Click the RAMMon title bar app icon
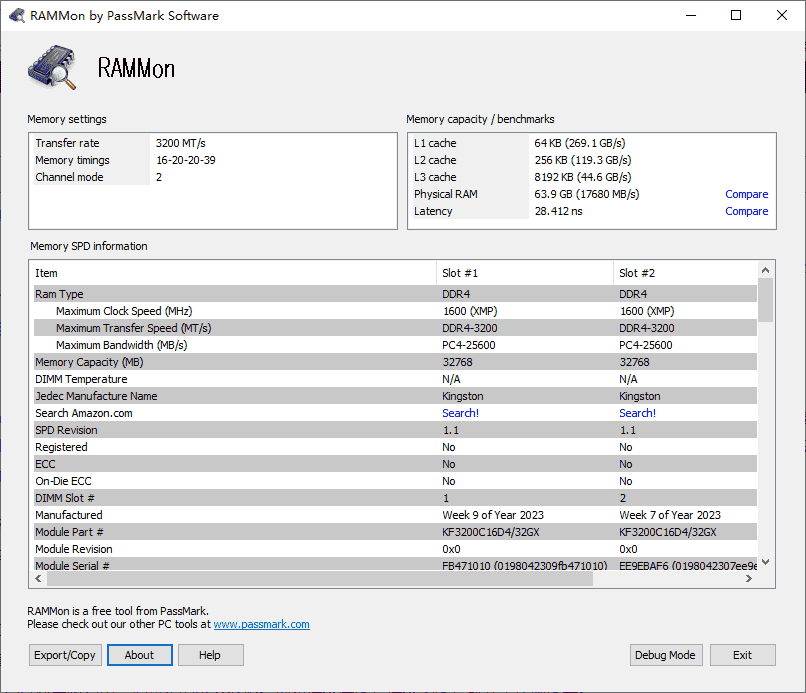Image resolution: width=806 pixels, height=693 pixels. click(x=17, y=15)
